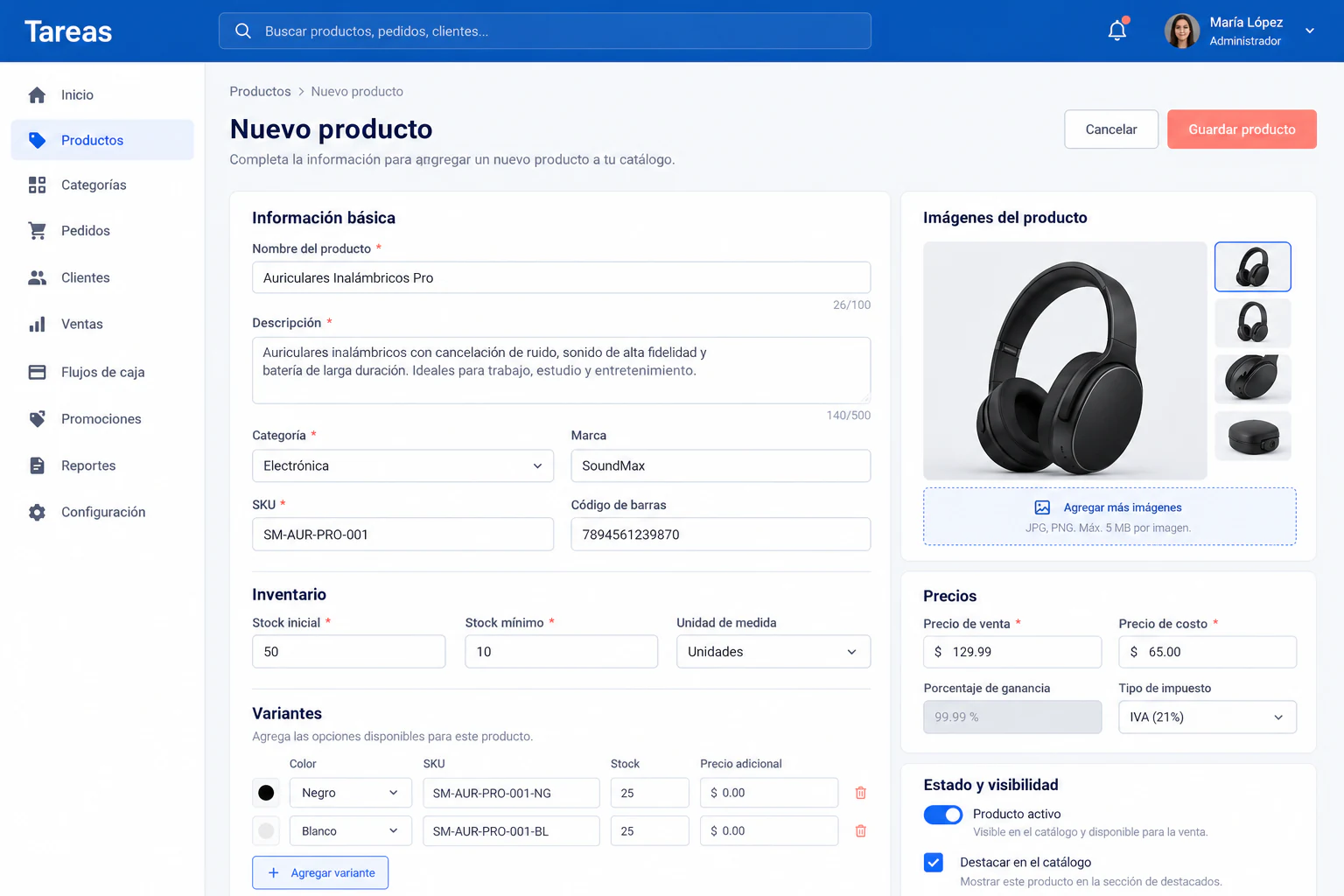Image resolution: width=1344 pixels, height=896 pixels.
Task: Click the plus icon on Agregar variante
Action: pyautogui.click(x=274, y=873)
